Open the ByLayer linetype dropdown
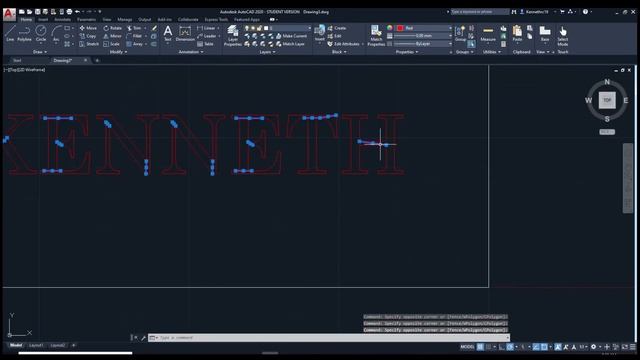Viewport: 640px width, 360px height. pos(424,44)
